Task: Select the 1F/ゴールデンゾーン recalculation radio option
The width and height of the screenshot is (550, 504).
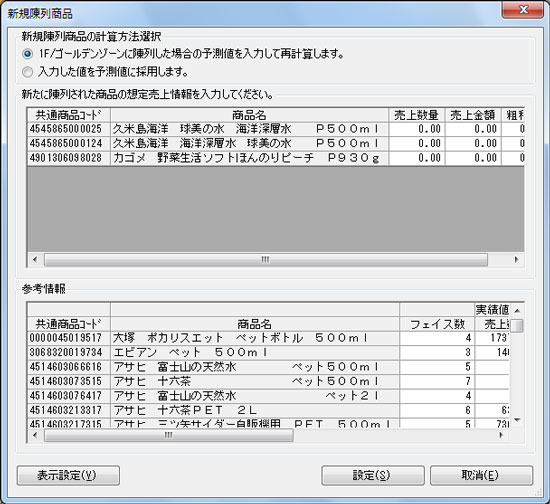Action: tap(27, 54)
